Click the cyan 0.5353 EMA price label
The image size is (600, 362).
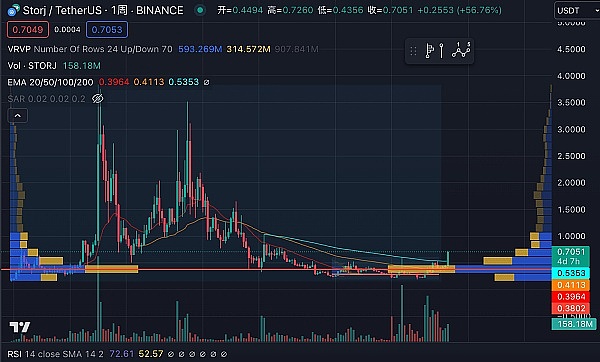coord(571,273)
